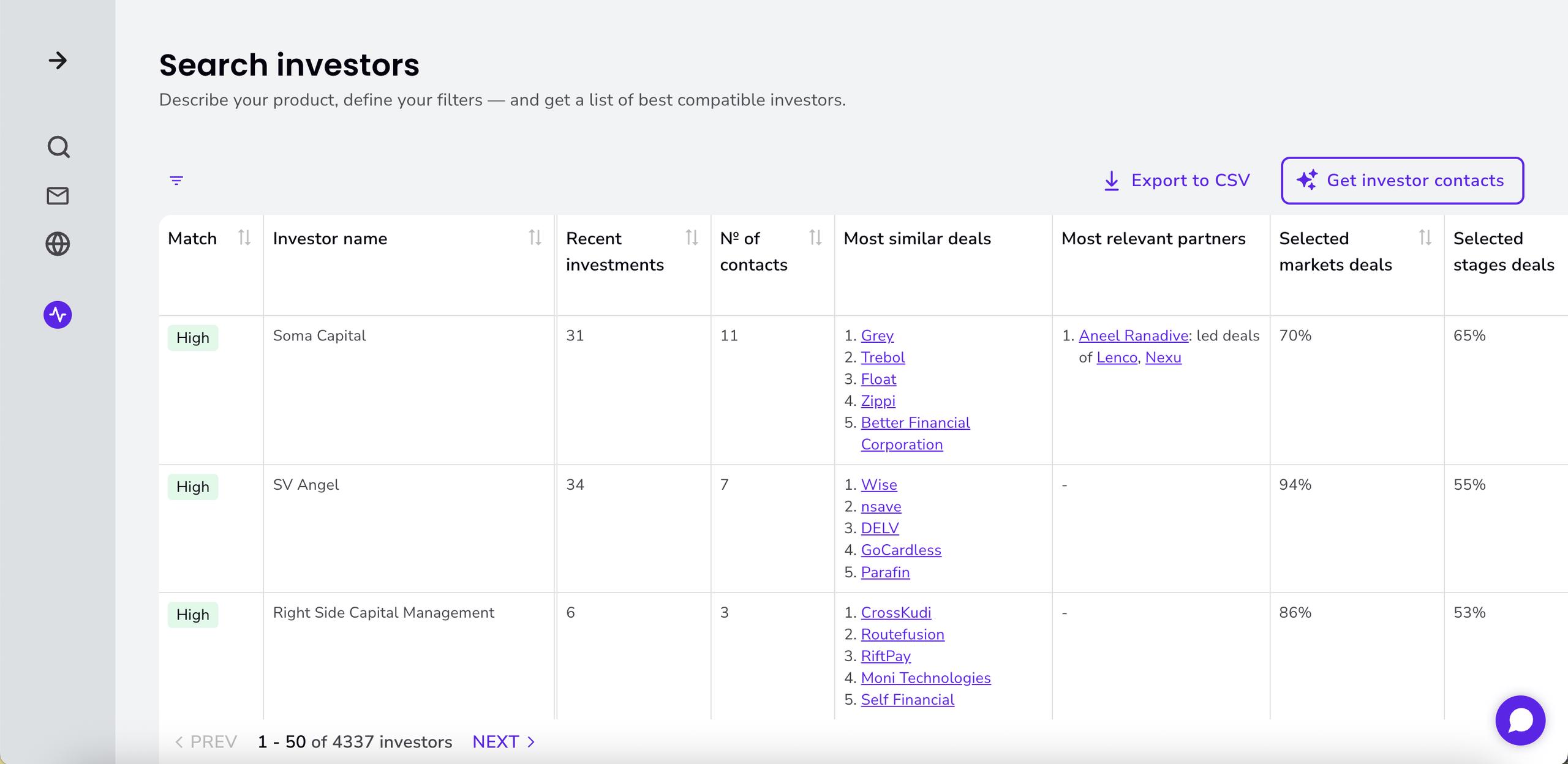Open the search magnifier in the sidebar
This screenshot has height=764, width=1568.
coord(58,147)
